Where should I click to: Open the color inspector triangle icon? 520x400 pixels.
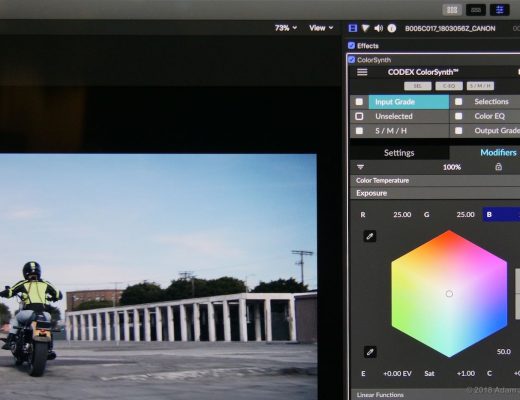point(365,28)
